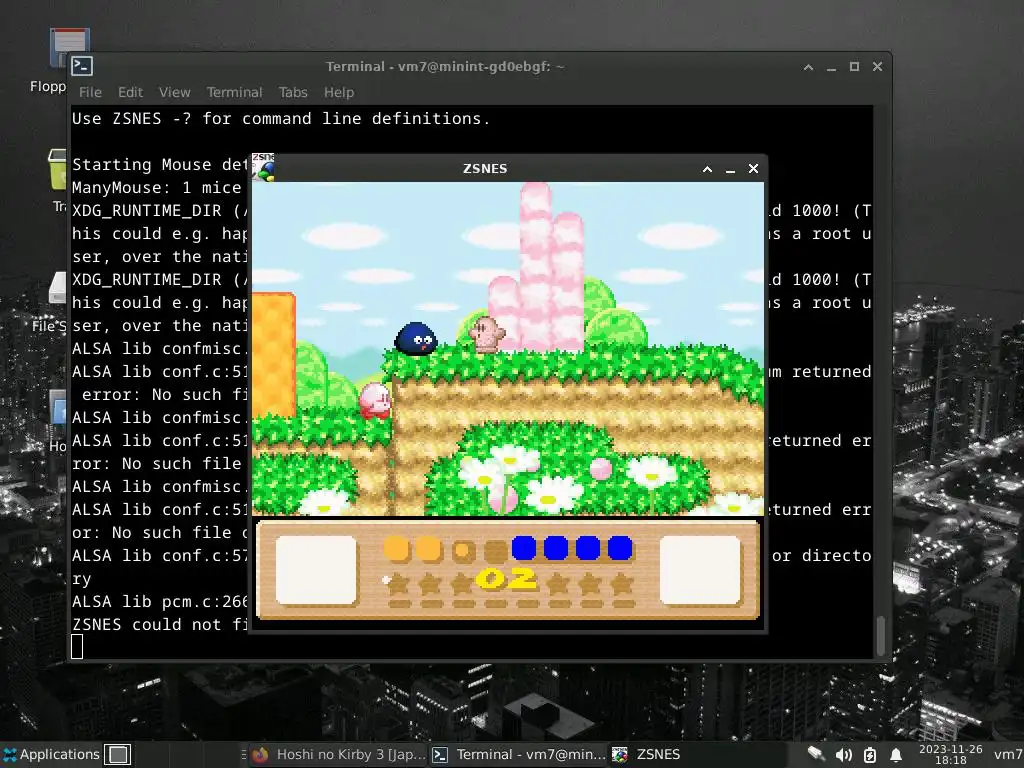Switch to Terminal taskbar button
The height and width of the screenshot is (768, 1024).
coord(519,754)
